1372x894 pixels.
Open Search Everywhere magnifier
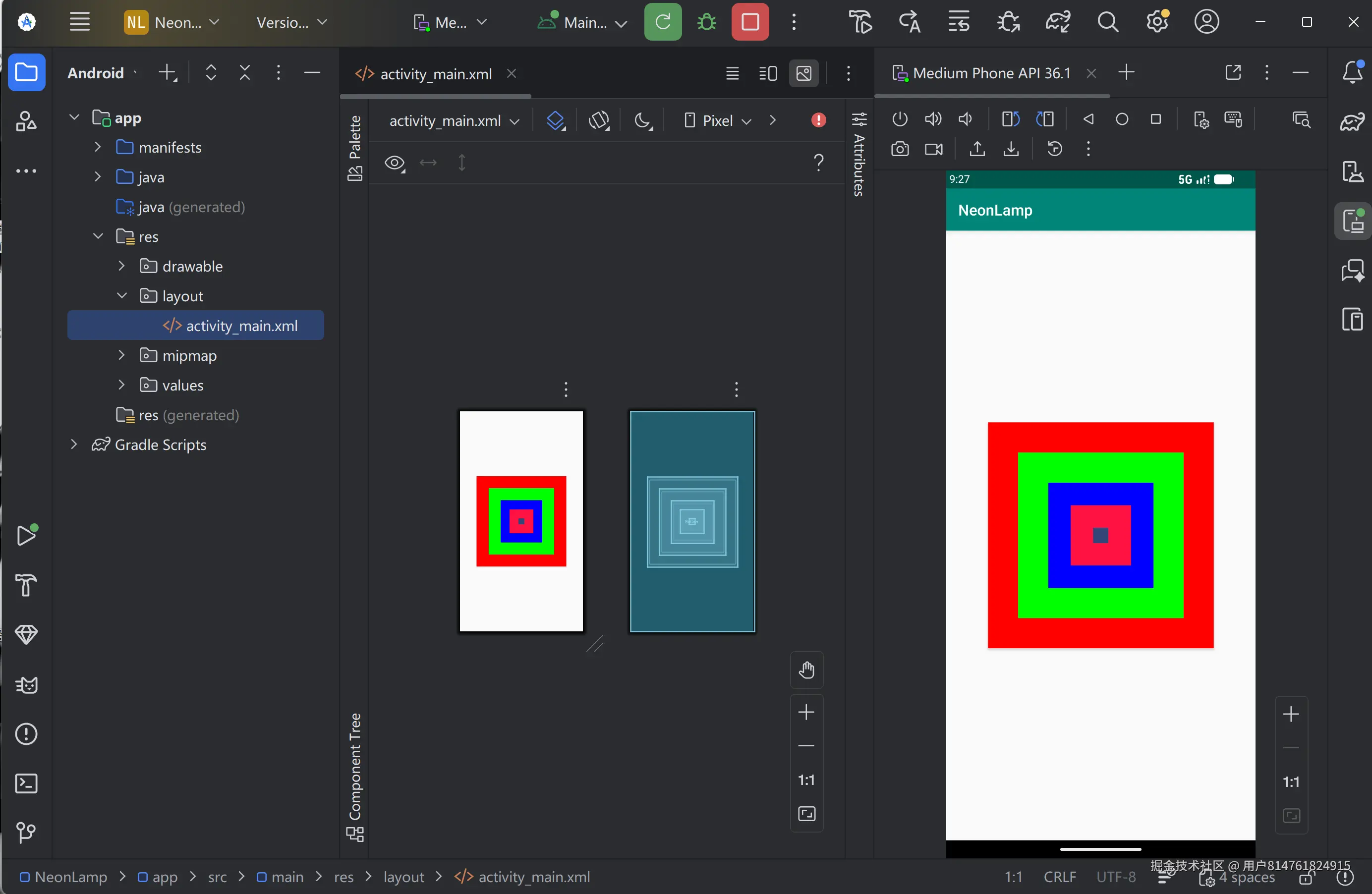1107,22
